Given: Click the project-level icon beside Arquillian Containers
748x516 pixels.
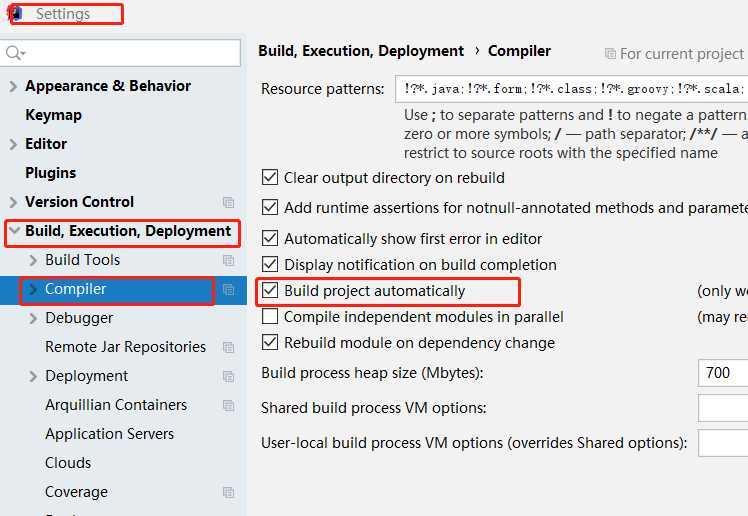Looking at the screenshot, I should pyautogui.click(x=228, y=405).
